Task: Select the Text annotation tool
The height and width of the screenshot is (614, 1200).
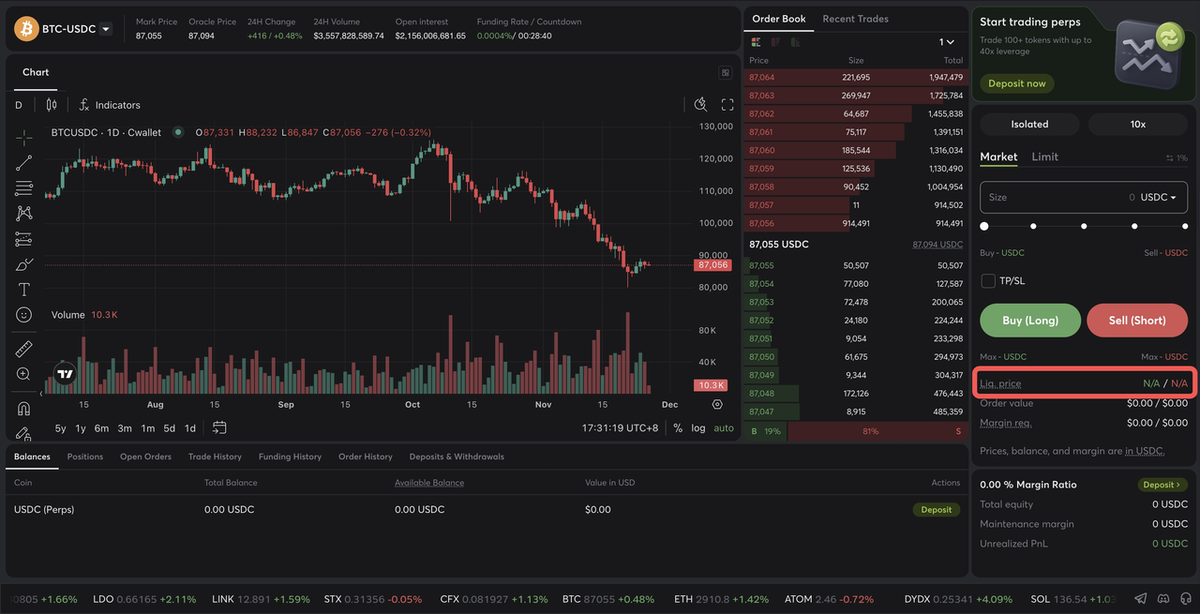Action: tap(24, 289)
